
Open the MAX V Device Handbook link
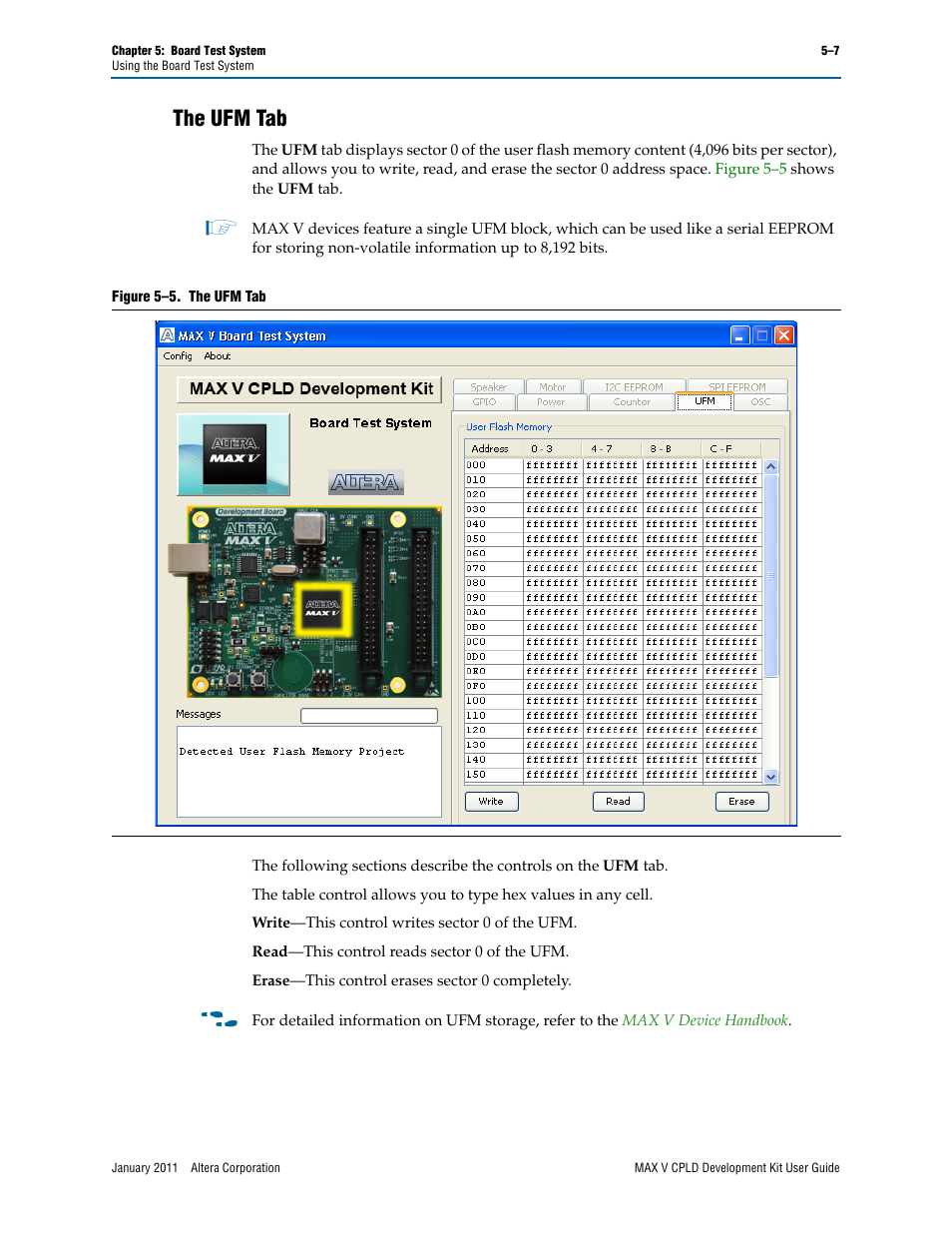point(705,1020)
